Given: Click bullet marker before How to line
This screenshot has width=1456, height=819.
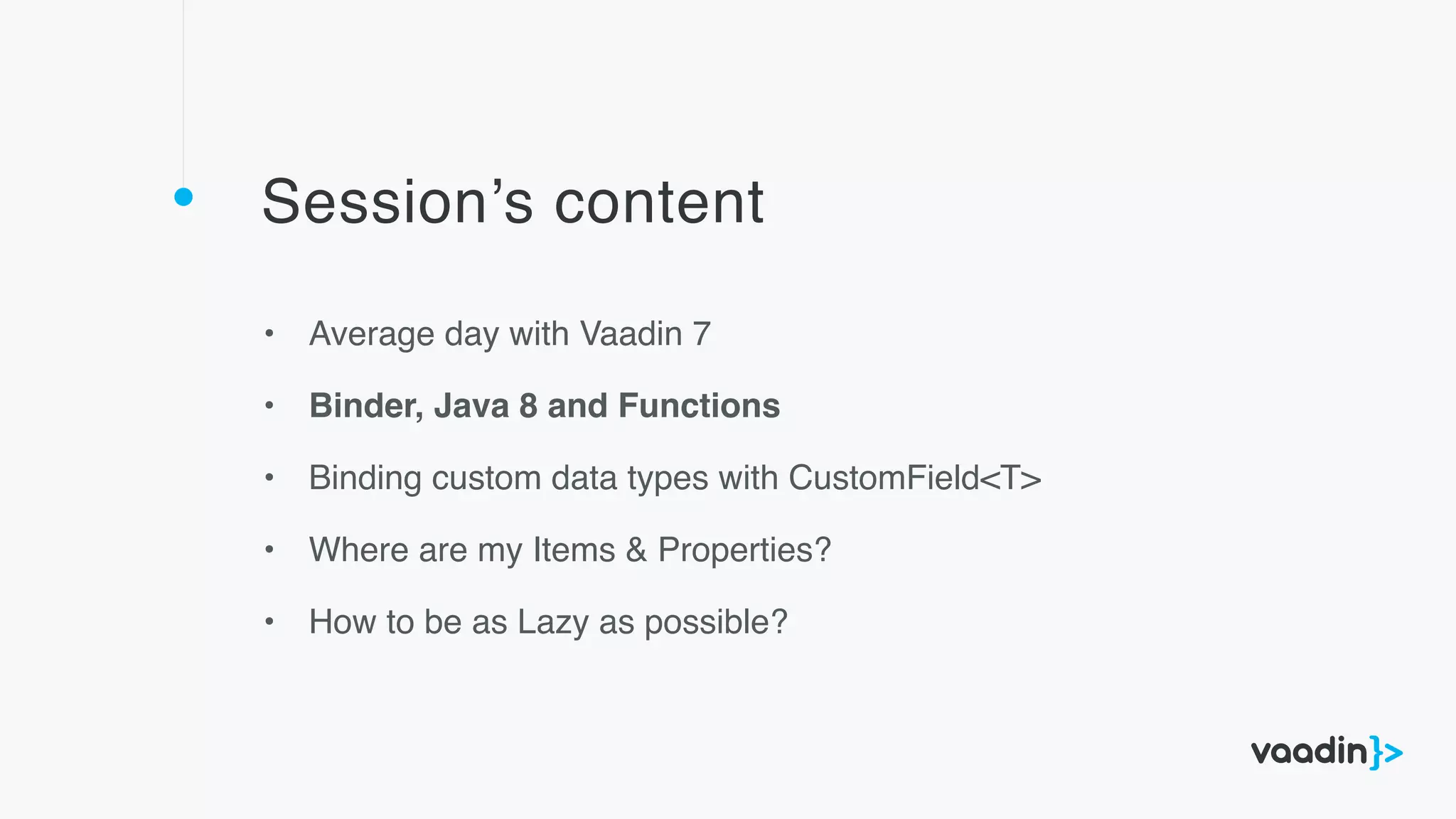Looking at the screenshot, I should (269, 622).
